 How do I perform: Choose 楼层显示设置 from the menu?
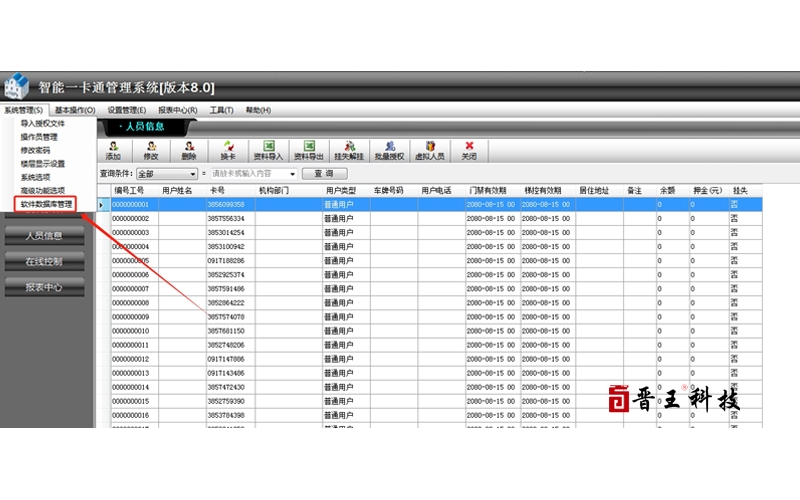pyautogui.click(x=43, y=164)
